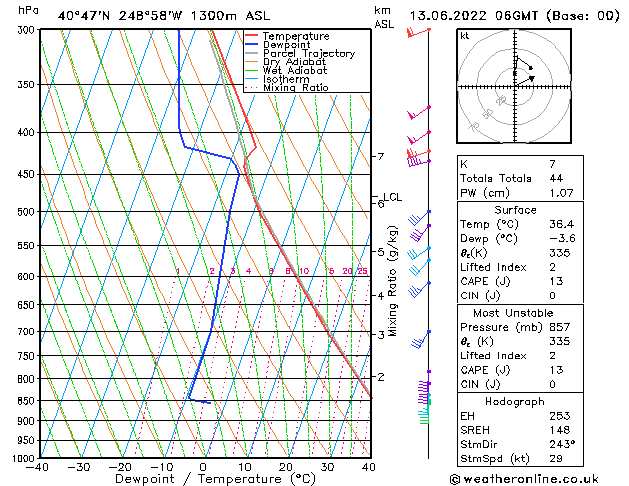Click the date header 13.06.2022 06GMT
Image resolution: width=629 pixels, height=486 pixels.
(x=473, y=16)
